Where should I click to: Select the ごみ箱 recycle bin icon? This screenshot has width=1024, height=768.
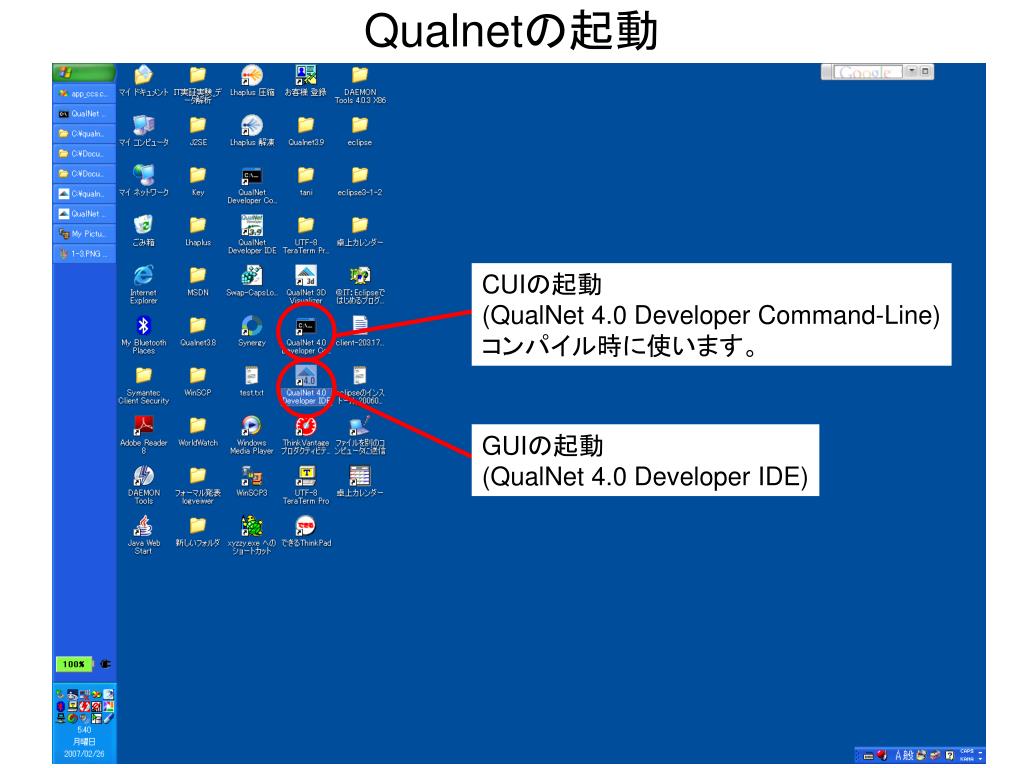[x=144, y=231]
